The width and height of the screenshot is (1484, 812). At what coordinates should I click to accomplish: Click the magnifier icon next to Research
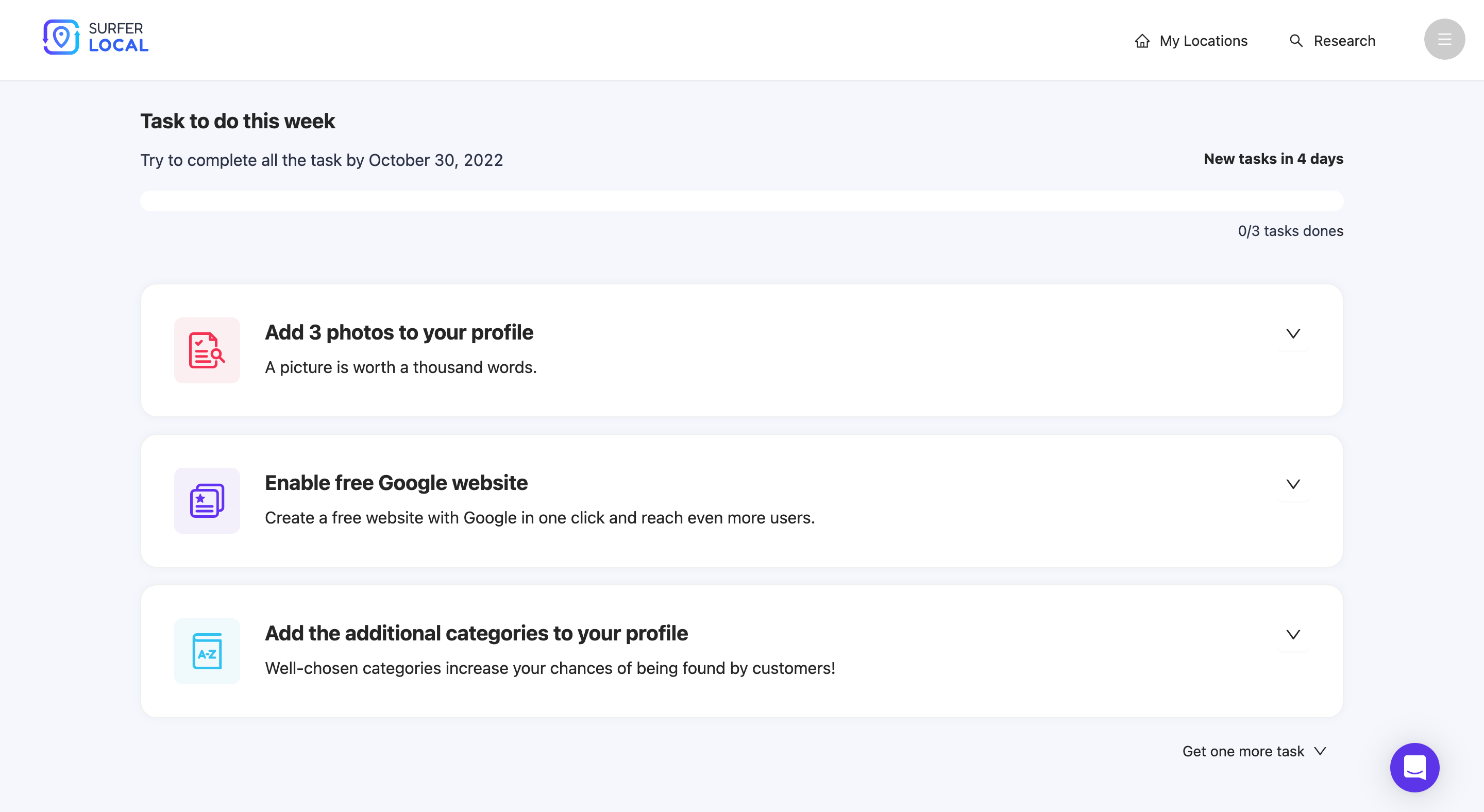click(x=1295, y=41)
